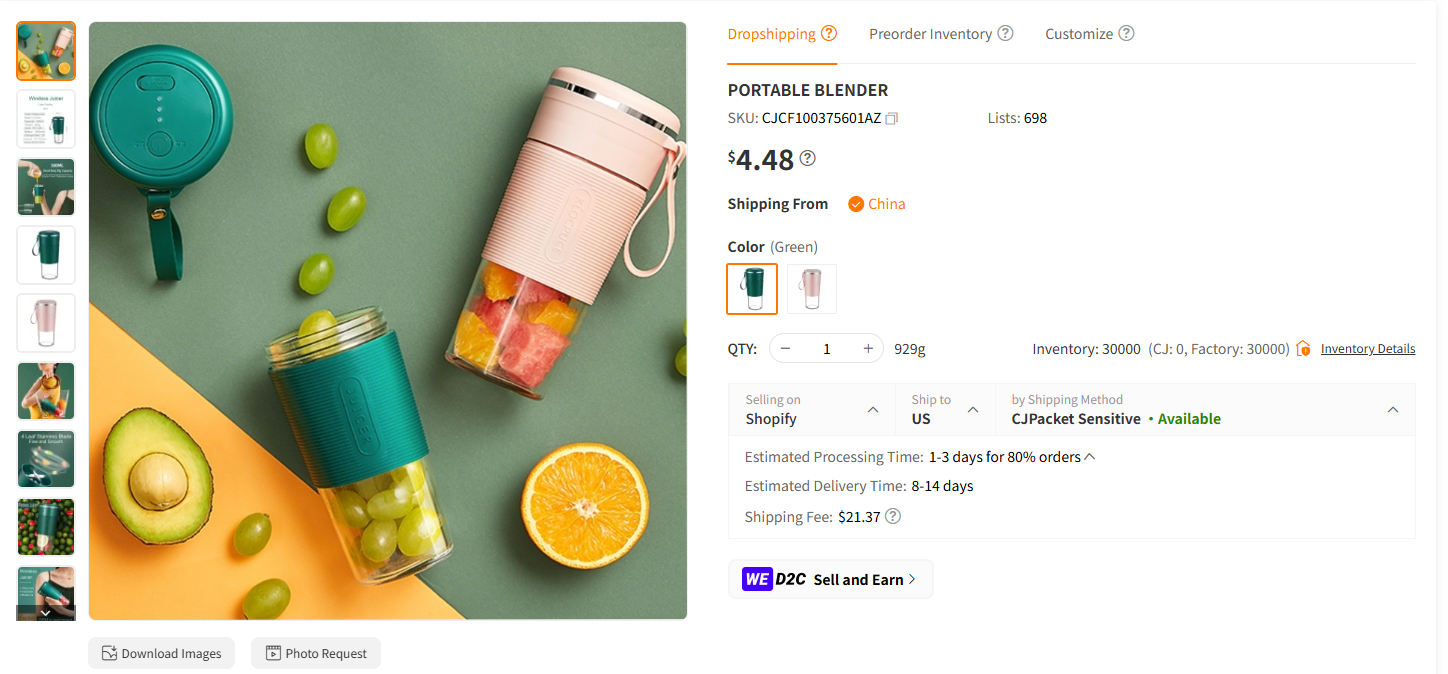Open the Inventory Details link
The image size is (1448, 674).
(x=1367, y=348)
